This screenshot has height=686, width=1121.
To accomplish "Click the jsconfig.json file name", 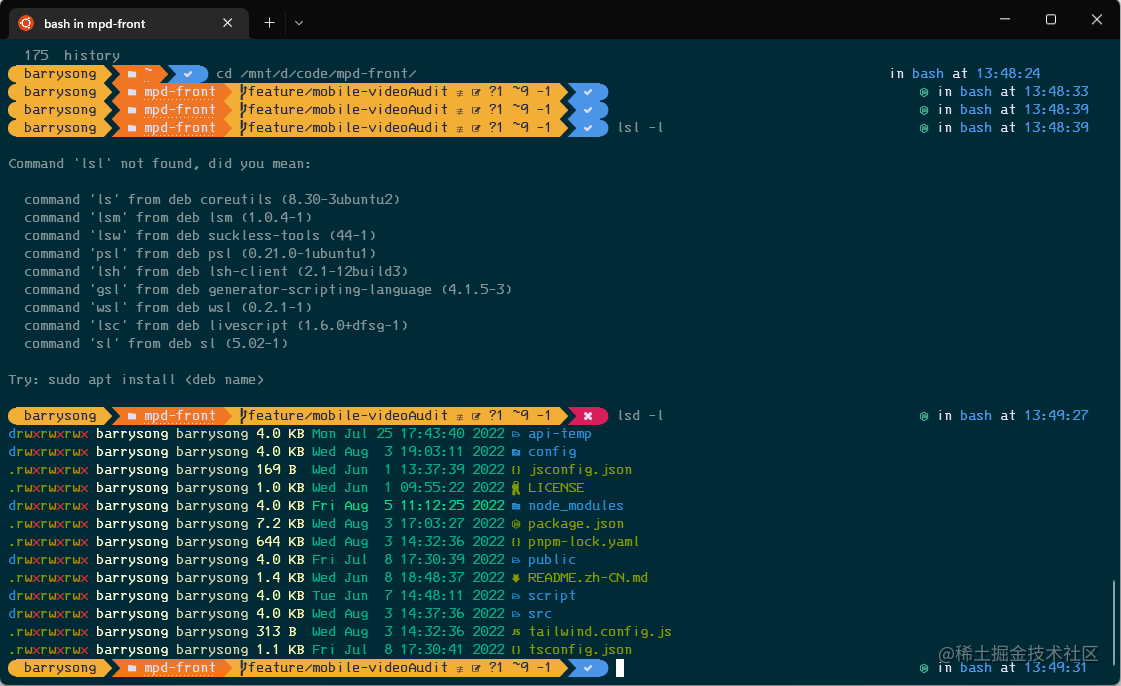I will 580,470.
